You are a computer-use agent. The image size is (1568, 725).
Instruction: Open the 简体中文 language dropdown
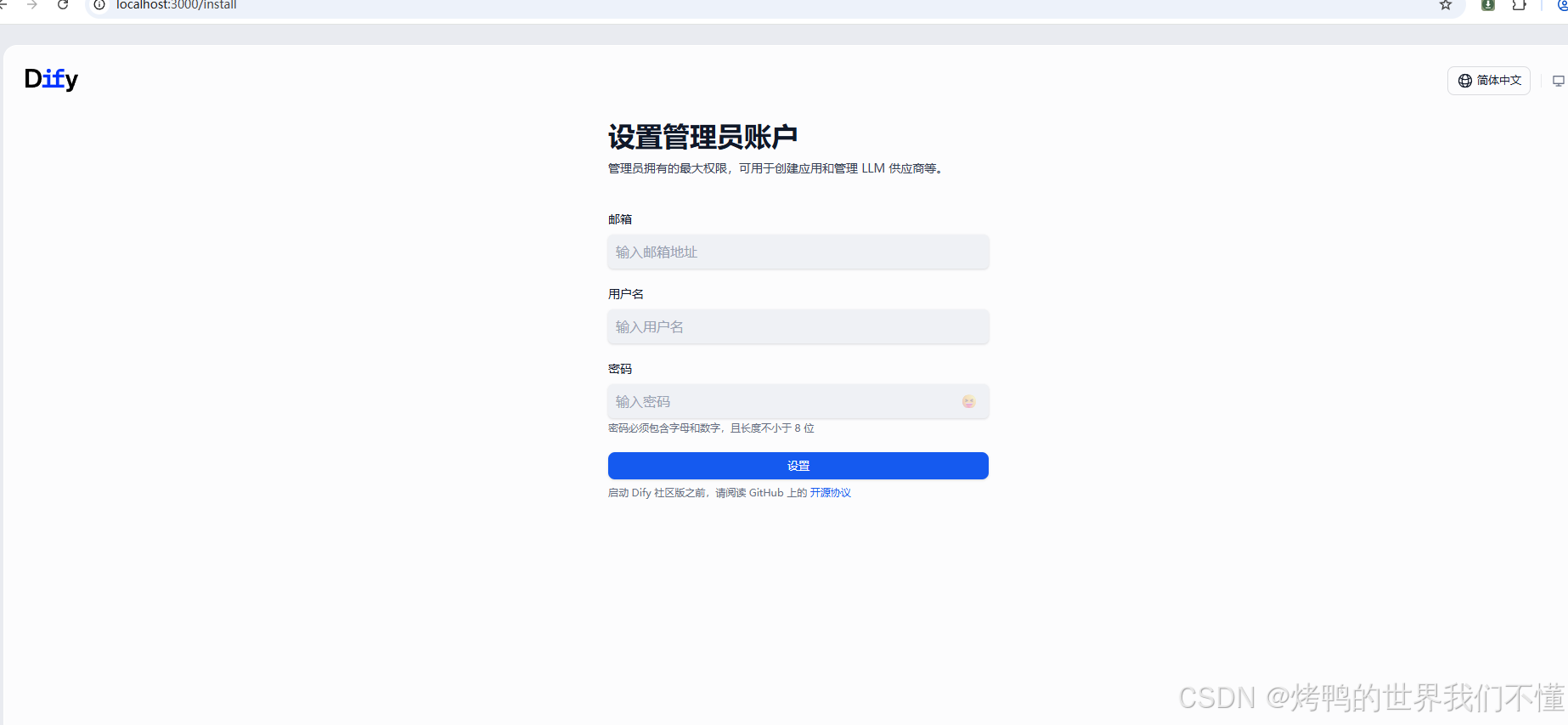[1489, 81]
